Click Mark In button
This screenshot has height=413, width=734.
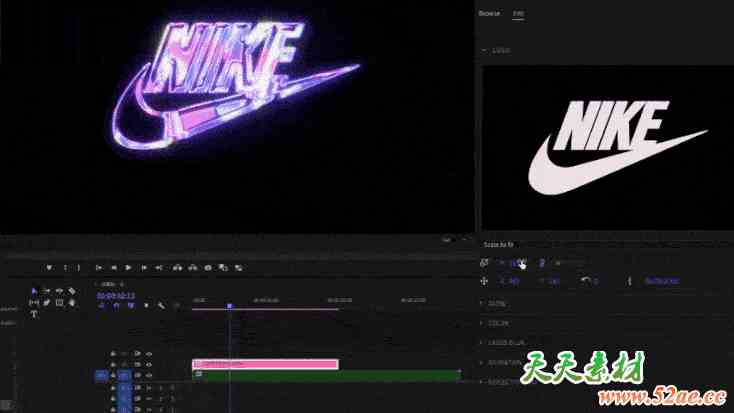[x=65, y=268]
